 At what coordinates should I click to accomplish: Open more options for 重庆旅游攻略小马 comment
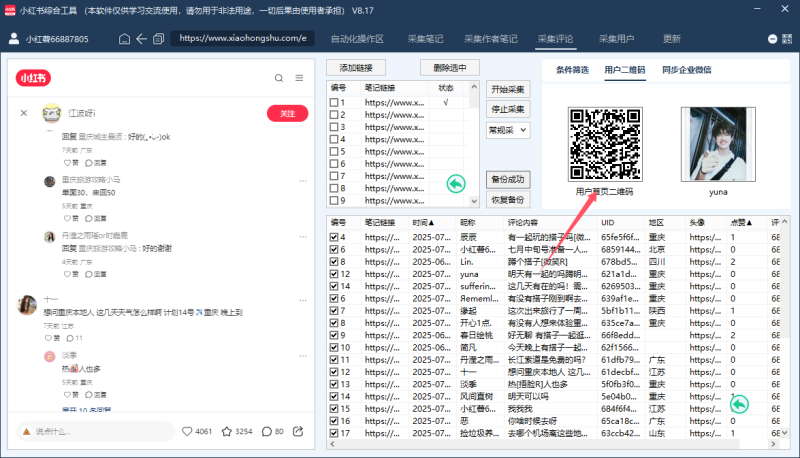click(x=303, y=181)
